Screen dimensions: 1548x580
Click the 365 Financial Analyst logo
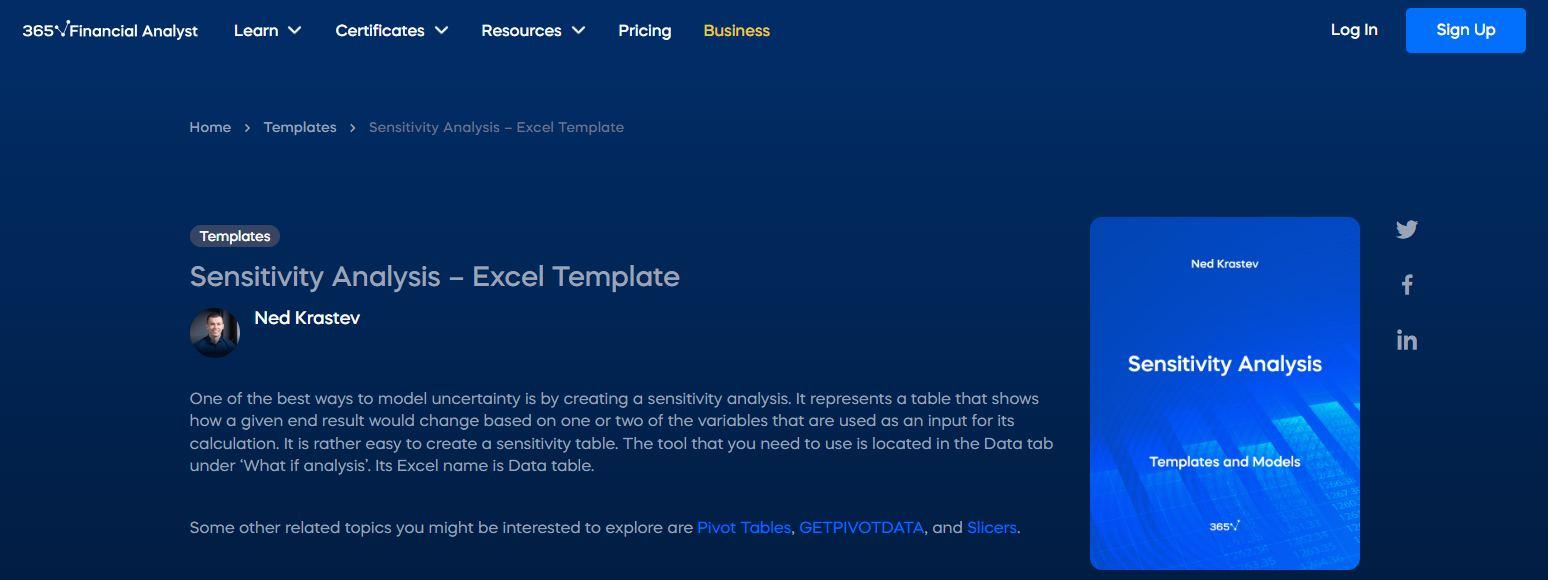tap(108, 30)
